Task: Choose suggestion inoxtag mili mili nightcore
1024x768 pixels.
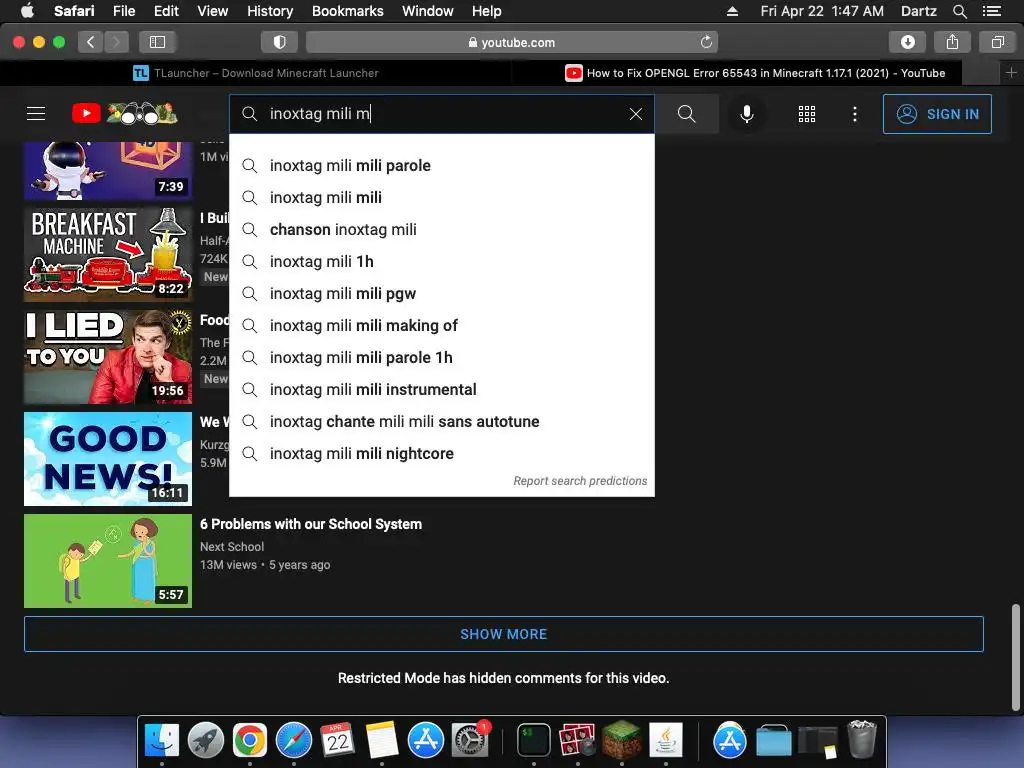Action: 441,454
